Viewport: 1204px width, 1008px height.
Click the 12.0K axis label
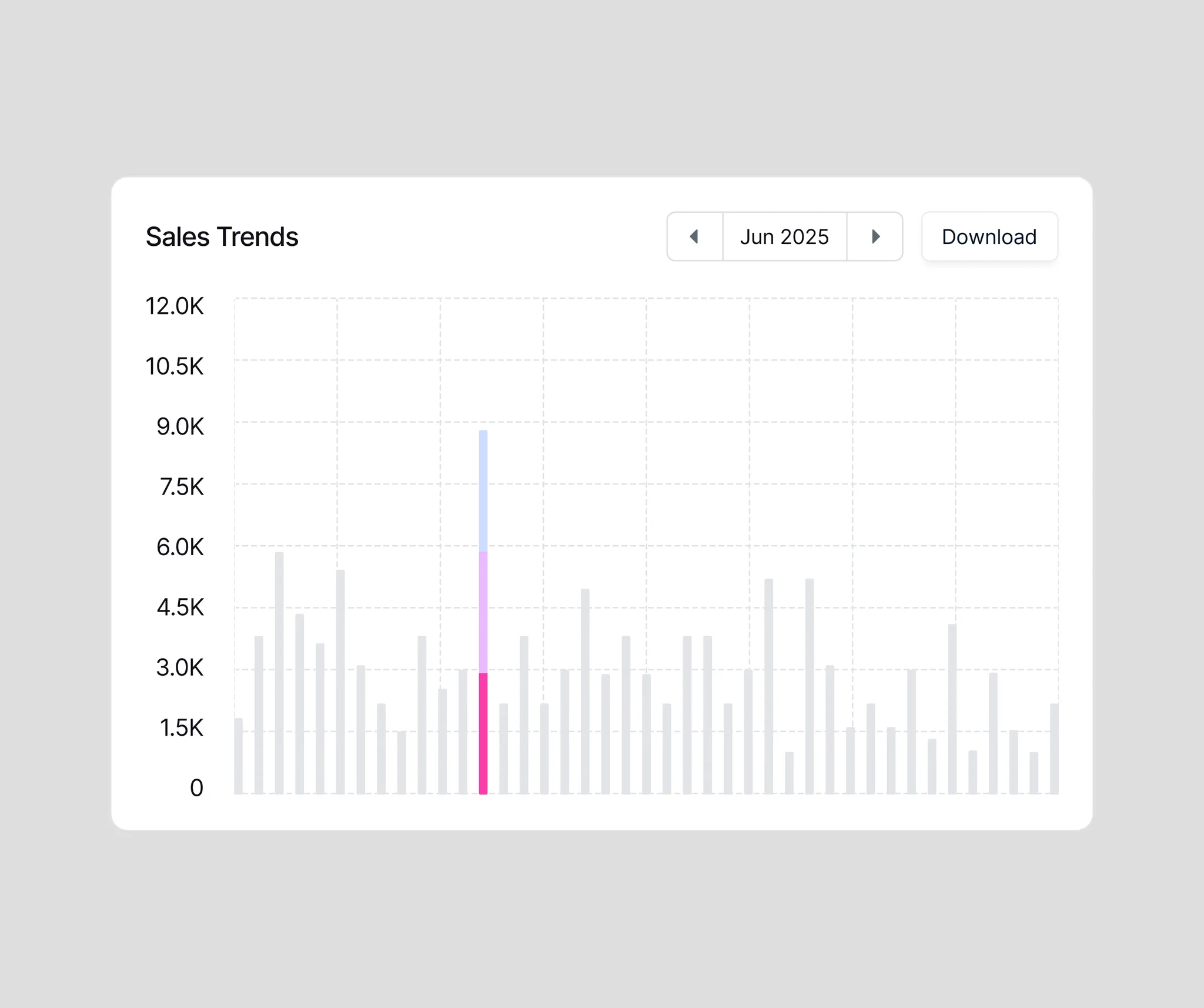[x=175, y=306]
